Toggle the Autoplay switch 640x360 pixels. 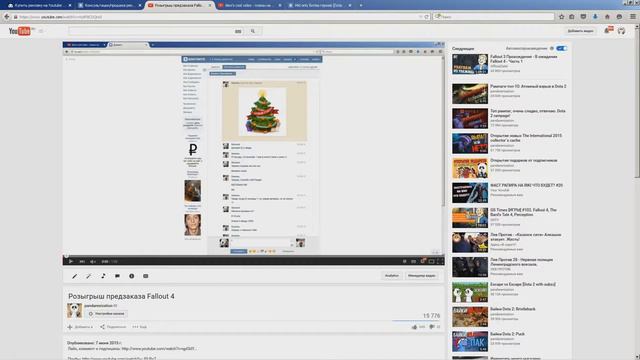562,48
